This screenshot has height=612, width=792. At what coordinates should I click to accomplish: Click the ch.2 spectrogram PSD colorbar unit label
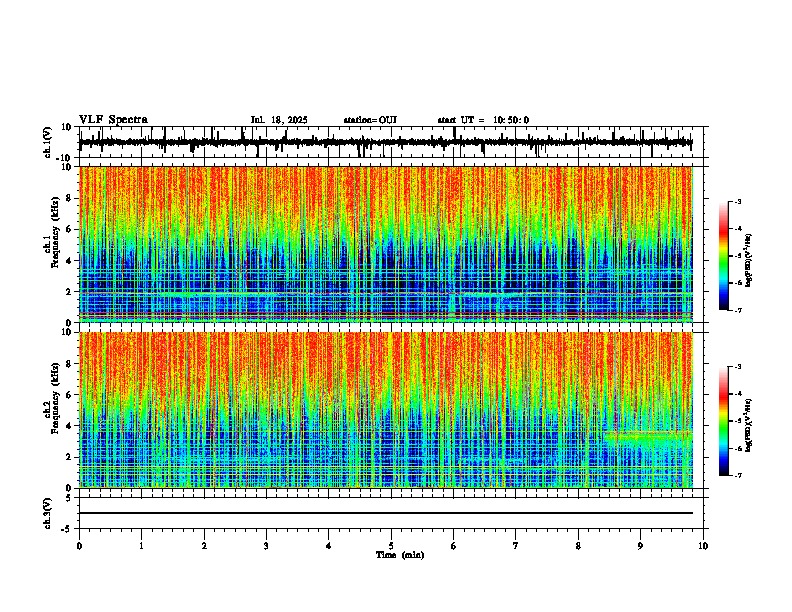coord(749,425)
